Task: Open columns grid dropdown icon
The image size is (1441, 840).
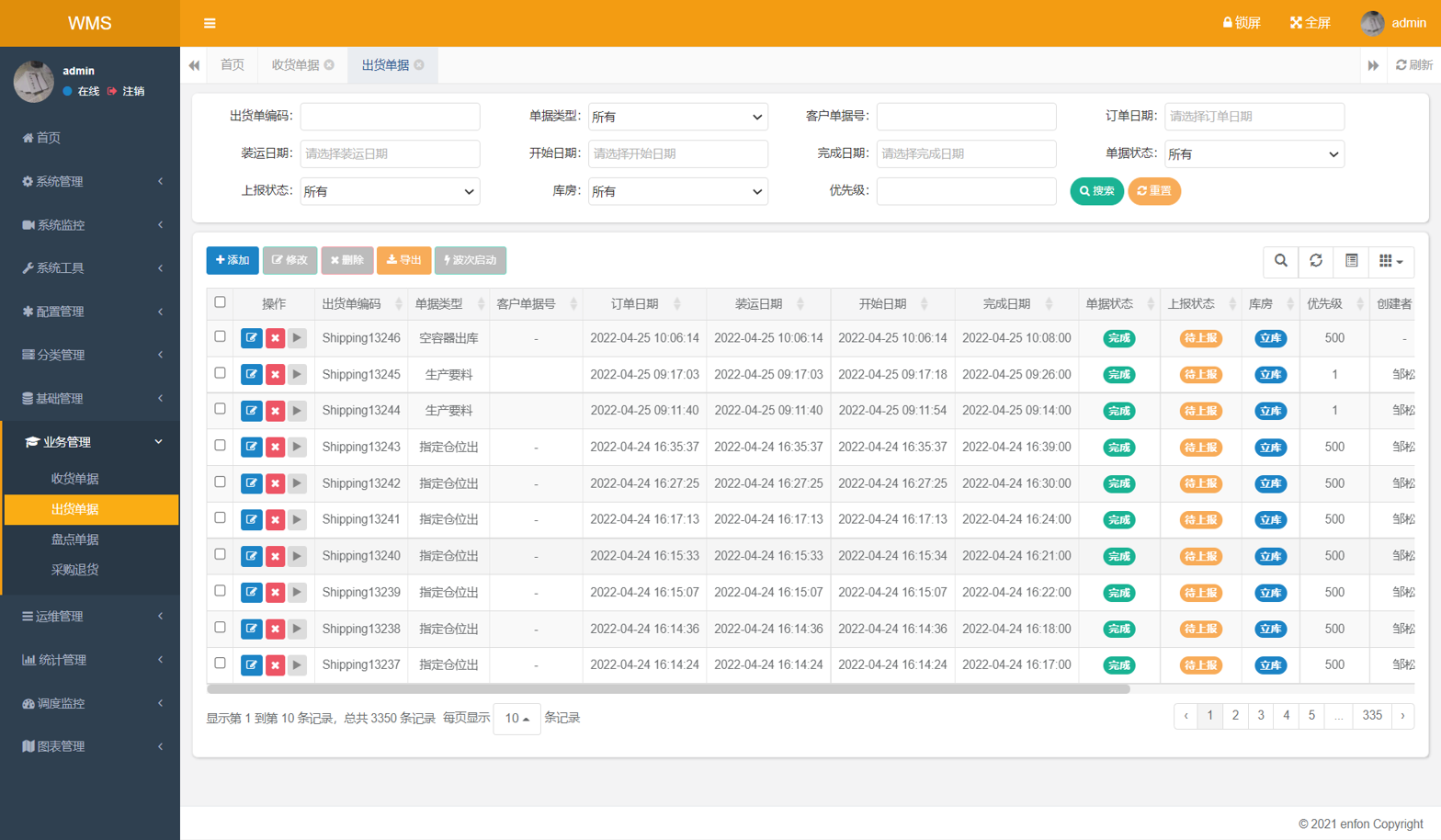Action: [1390, 261]
